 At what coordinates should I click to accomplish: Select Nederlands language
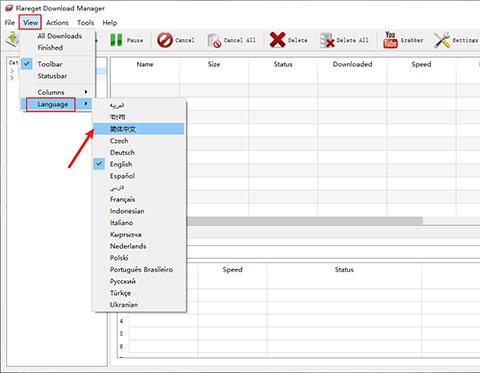(139, 246)
